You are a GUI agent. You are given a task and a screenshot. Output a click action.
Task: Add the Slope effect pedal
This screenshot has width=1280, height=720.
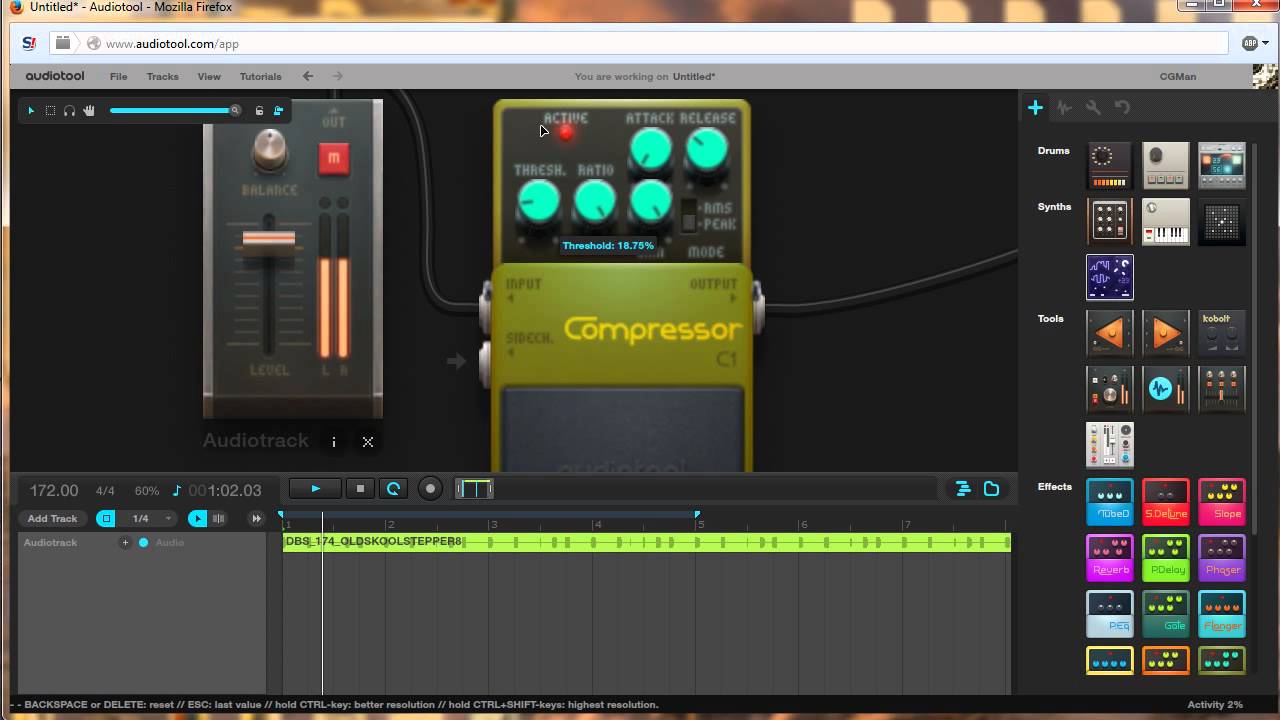pyautogui.click(x=1222, y=502)
